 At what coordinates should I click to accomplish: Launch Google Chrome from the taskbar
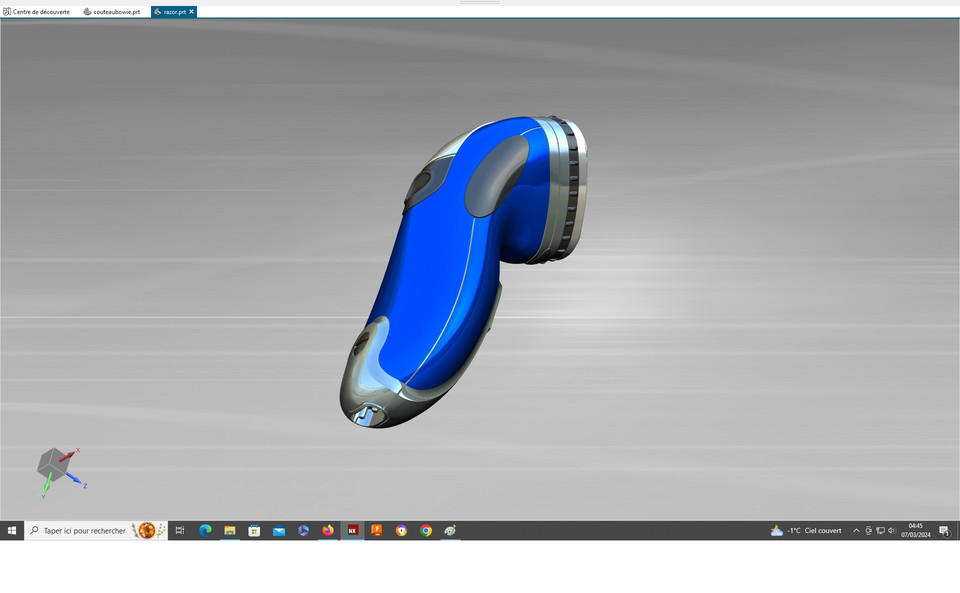426,530
